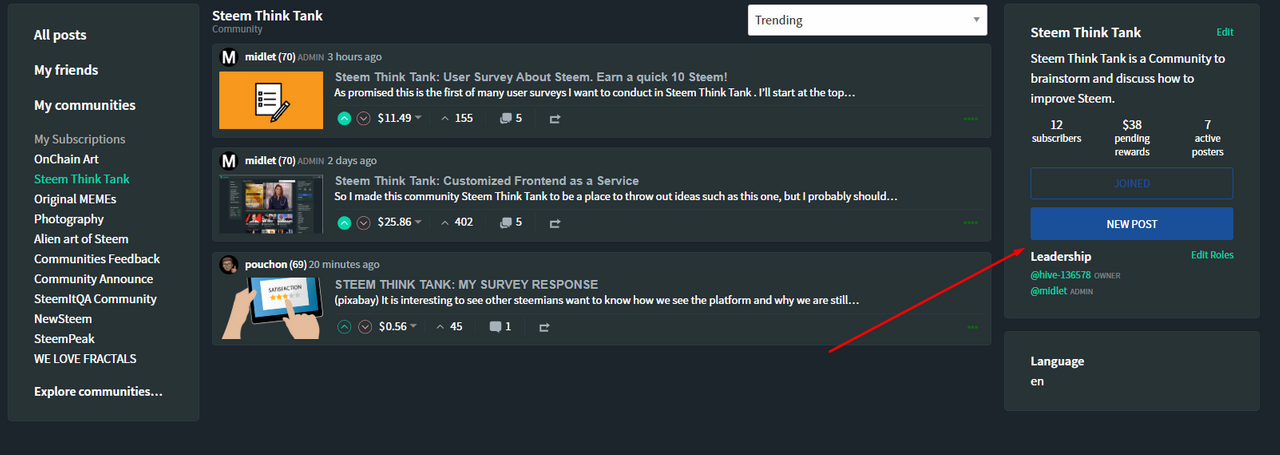The image size is (1280, 455).
Task: Open midlet's avatar on User Survey post
Action: 229,57
